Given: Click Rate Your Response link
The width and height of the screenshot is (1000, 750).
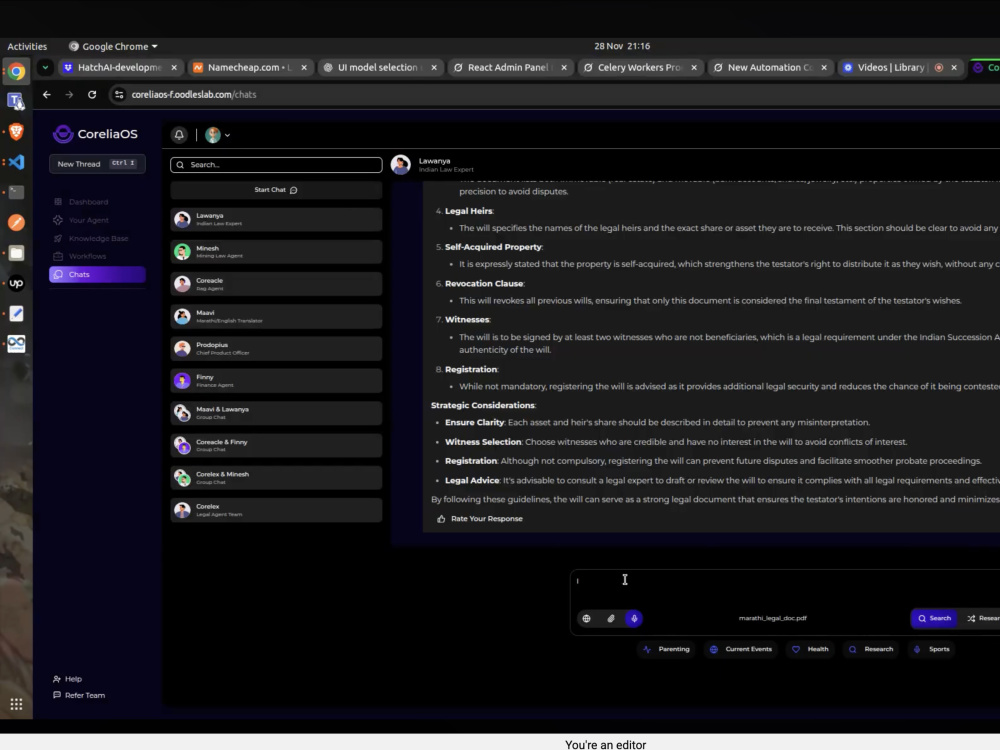Looking at the screenshot, I should coord(487,518).
